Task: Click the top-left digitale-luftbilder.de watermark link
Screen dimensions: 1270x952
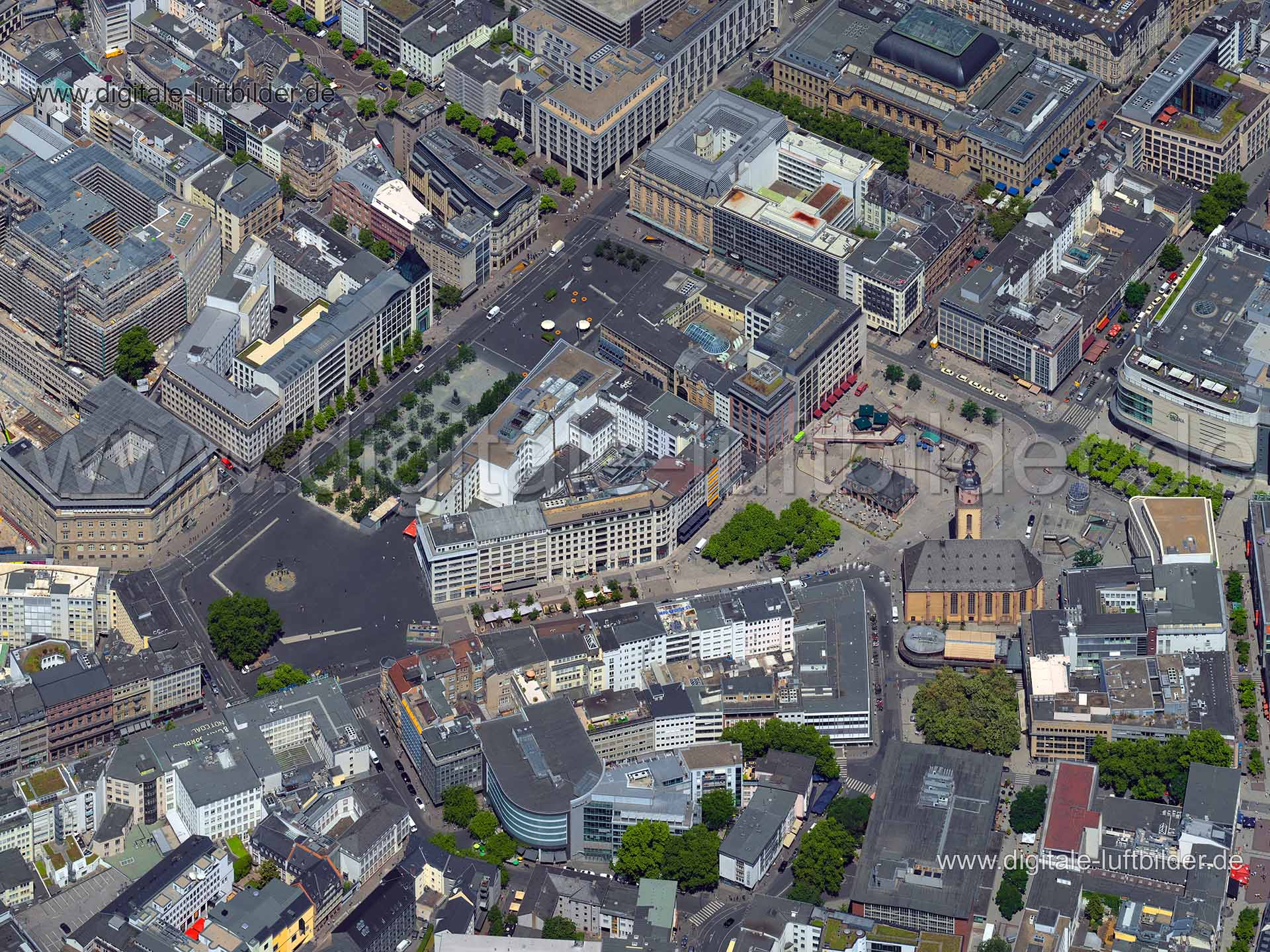Action: (x=181, y=95)
